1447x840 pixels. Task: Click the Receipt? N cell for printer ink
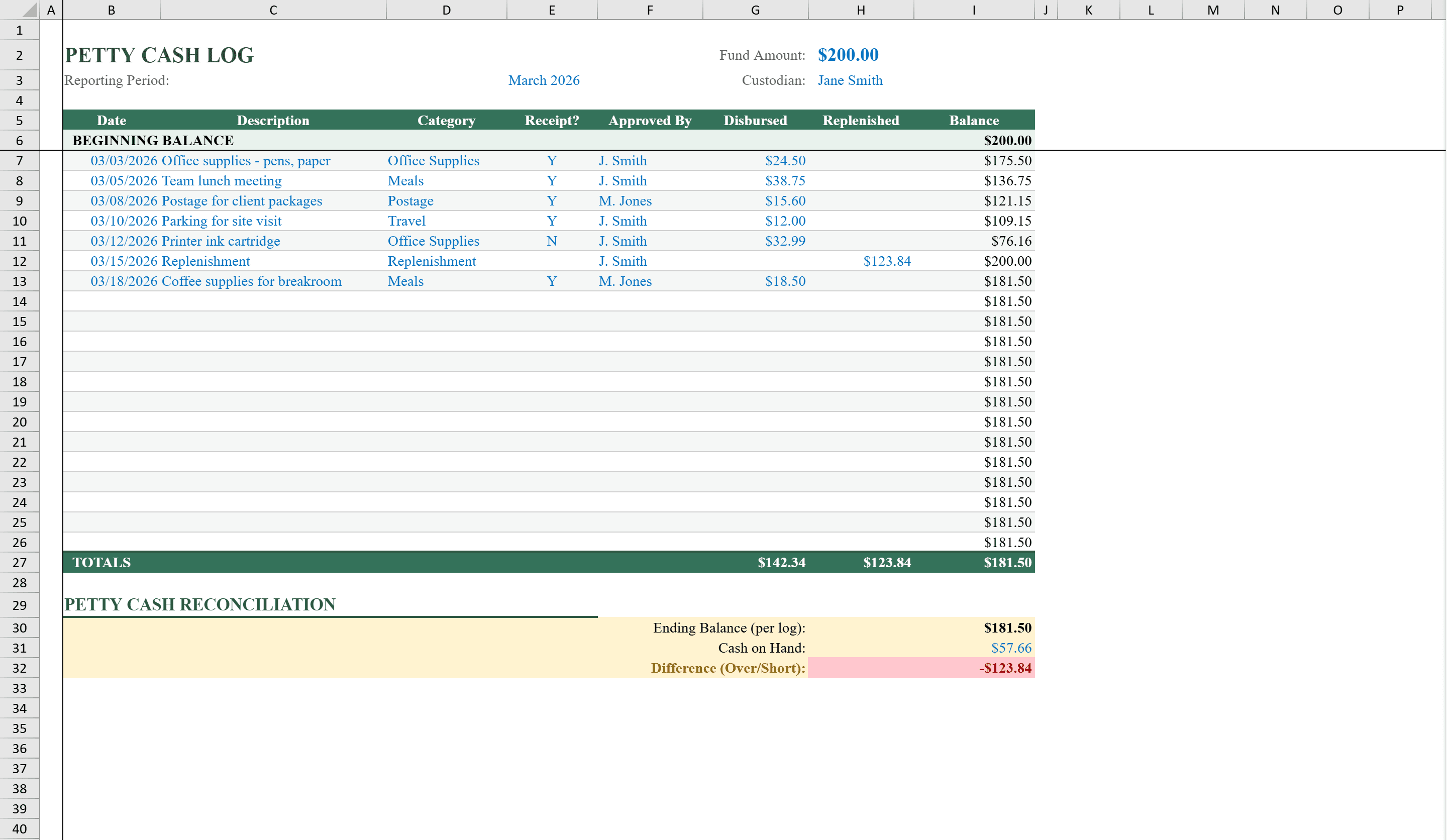[552, 241]
